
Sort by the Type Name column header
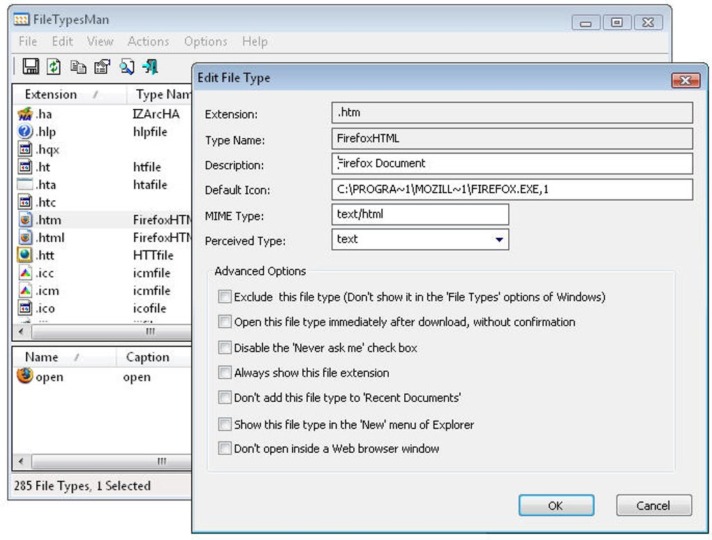[x=158, y=94]
